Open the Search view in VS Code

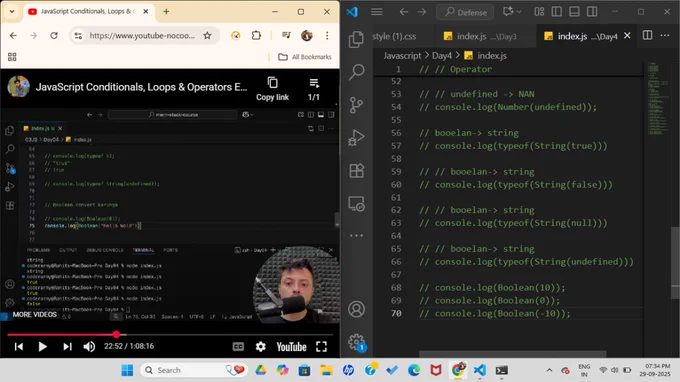[356, 72]
